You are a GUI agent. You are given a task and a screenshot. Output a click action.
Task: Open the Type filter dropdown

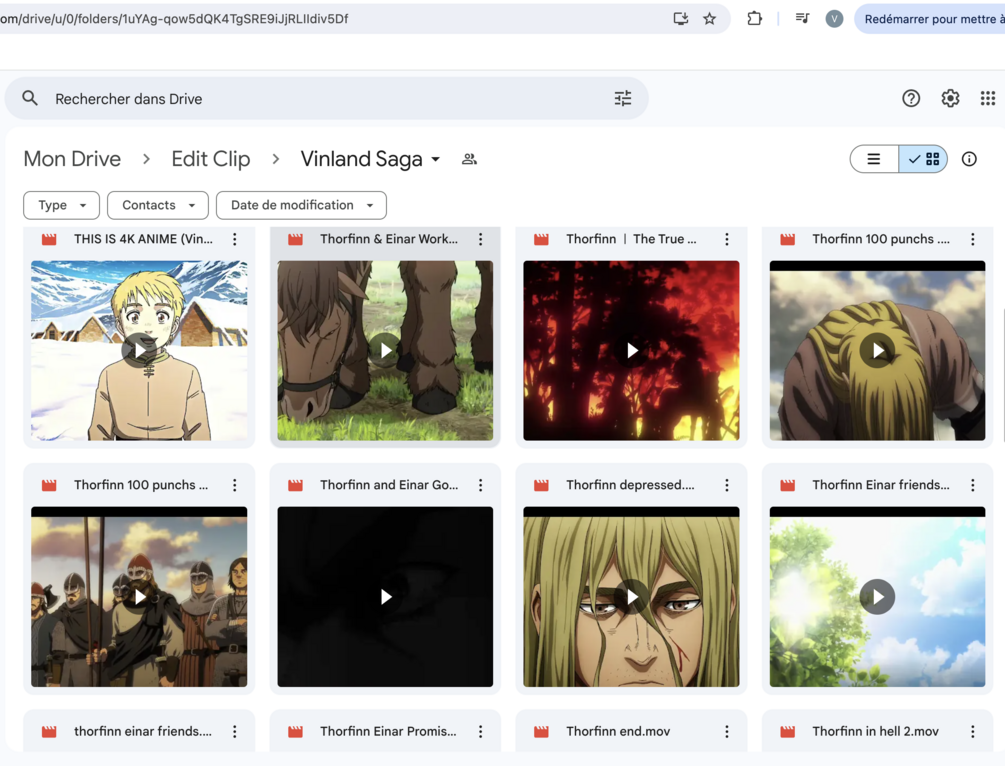click(62, 205)
